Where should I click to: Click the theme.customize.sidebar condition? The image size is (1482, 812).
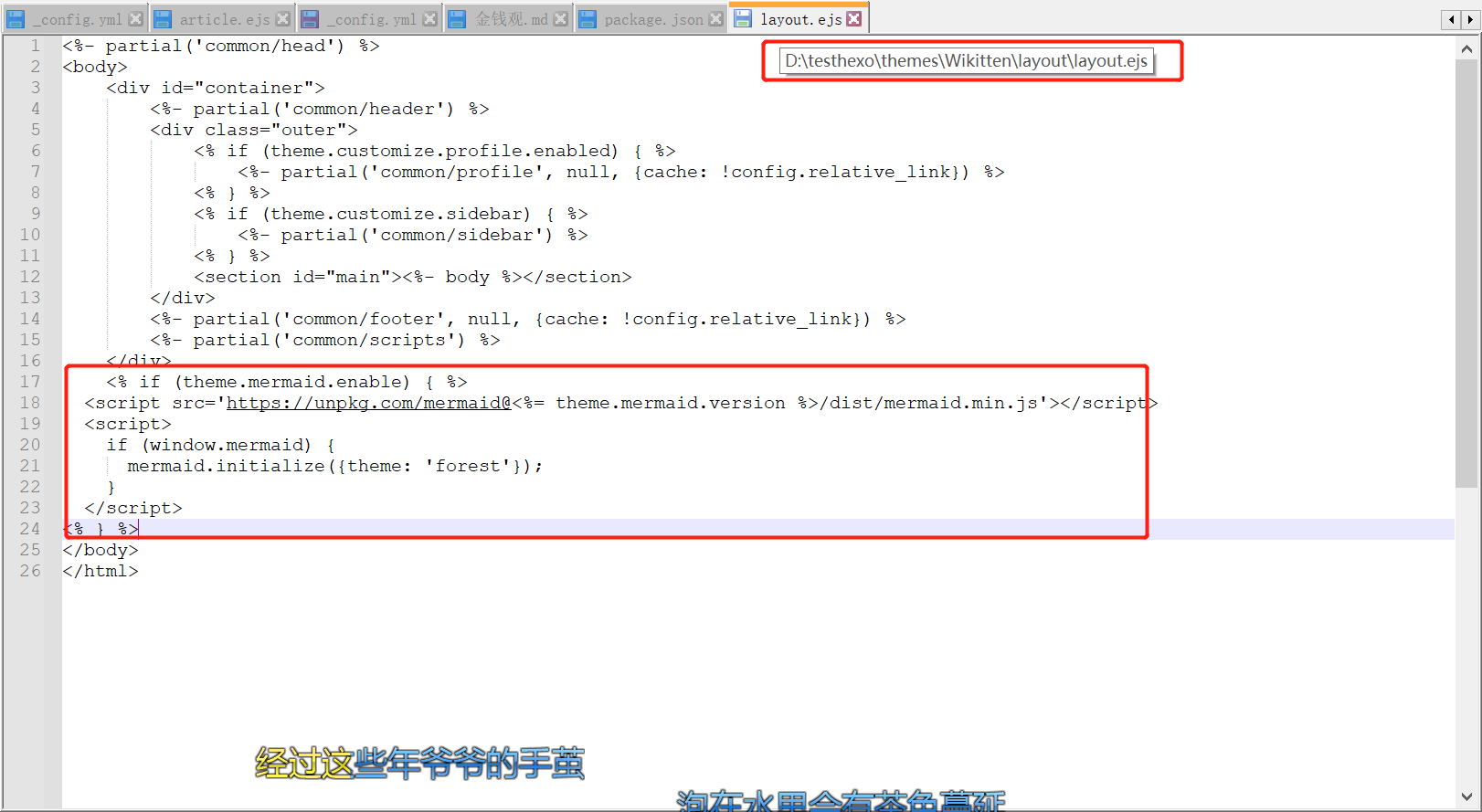(391, 214)
